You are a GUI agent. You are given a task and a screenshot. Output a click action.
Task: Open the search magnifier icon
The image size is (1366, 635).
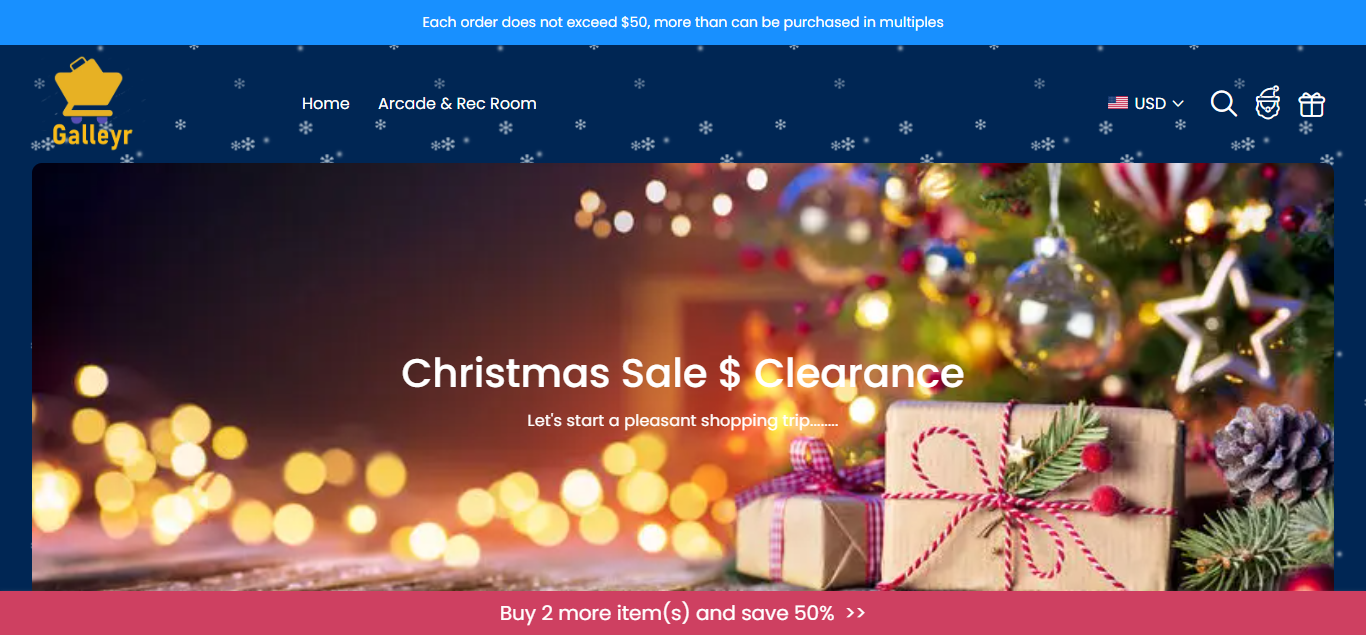1224,103
